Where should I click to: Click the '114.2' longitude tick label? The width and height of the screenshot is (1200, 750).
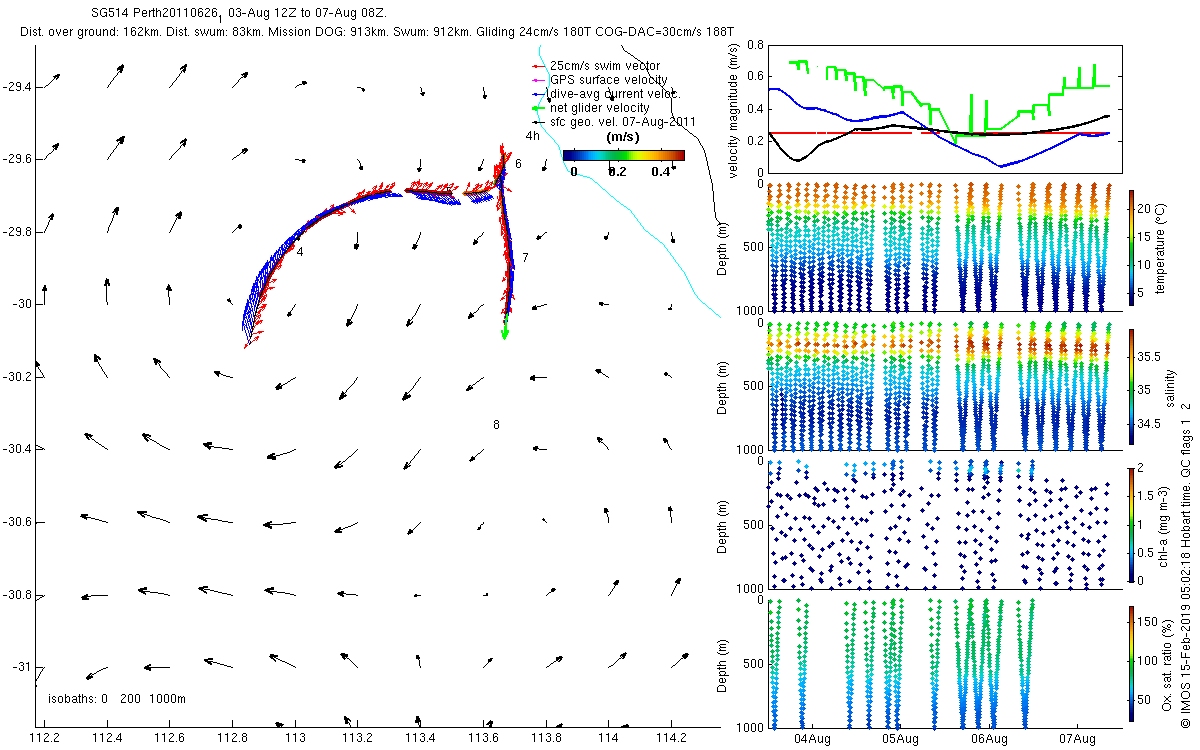[x=672, y=738]
